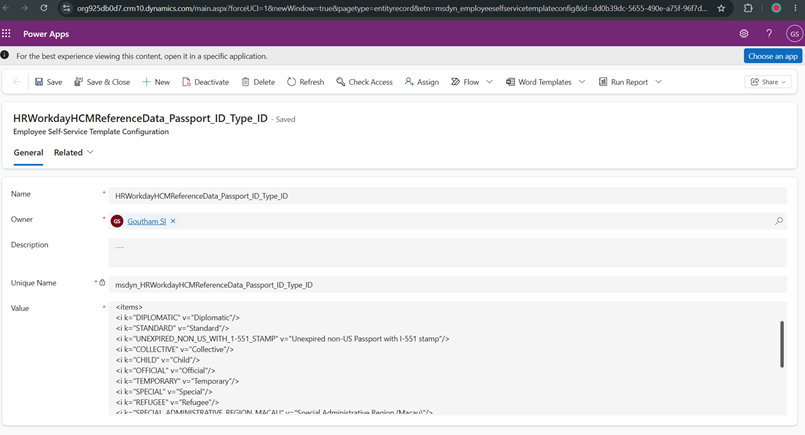Click the REFUGEE line in Value
The height and width of the screenshot is (435, 805).
tap(167, 402)
